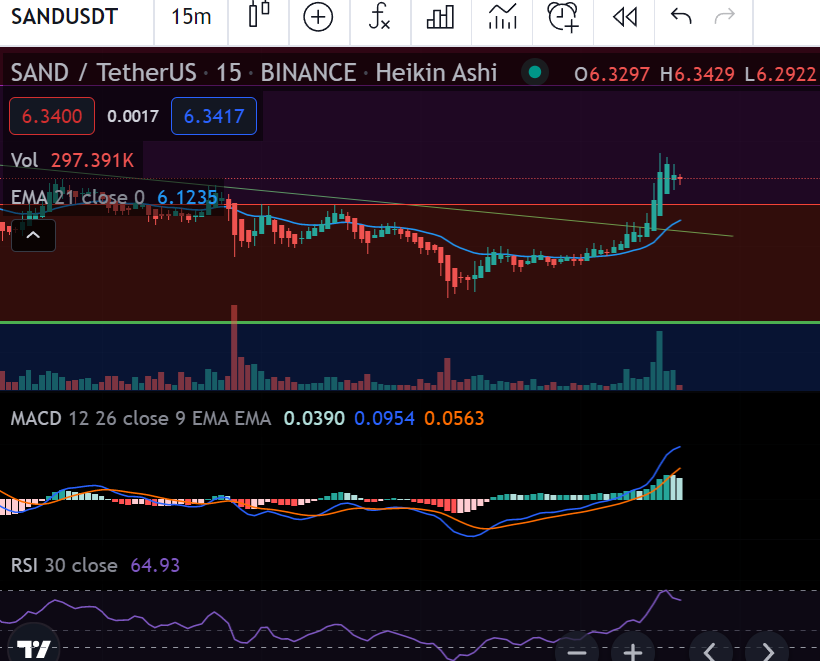Click the RSI value 64.93
The image size is (820, 661).
[x=155, y=565]
